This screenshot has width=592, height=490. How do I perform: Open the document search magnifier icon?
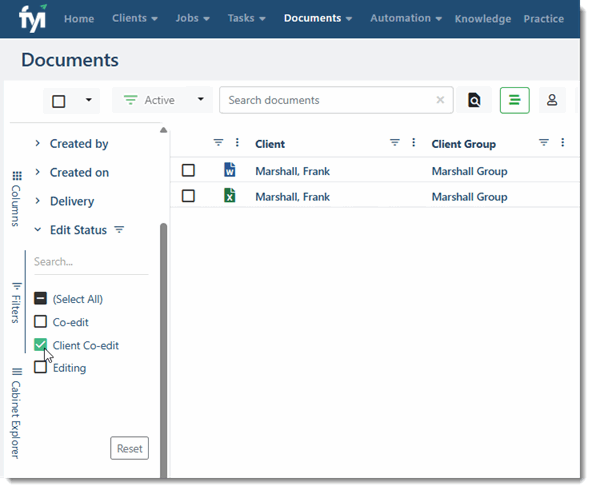click(x=474, y=100)
